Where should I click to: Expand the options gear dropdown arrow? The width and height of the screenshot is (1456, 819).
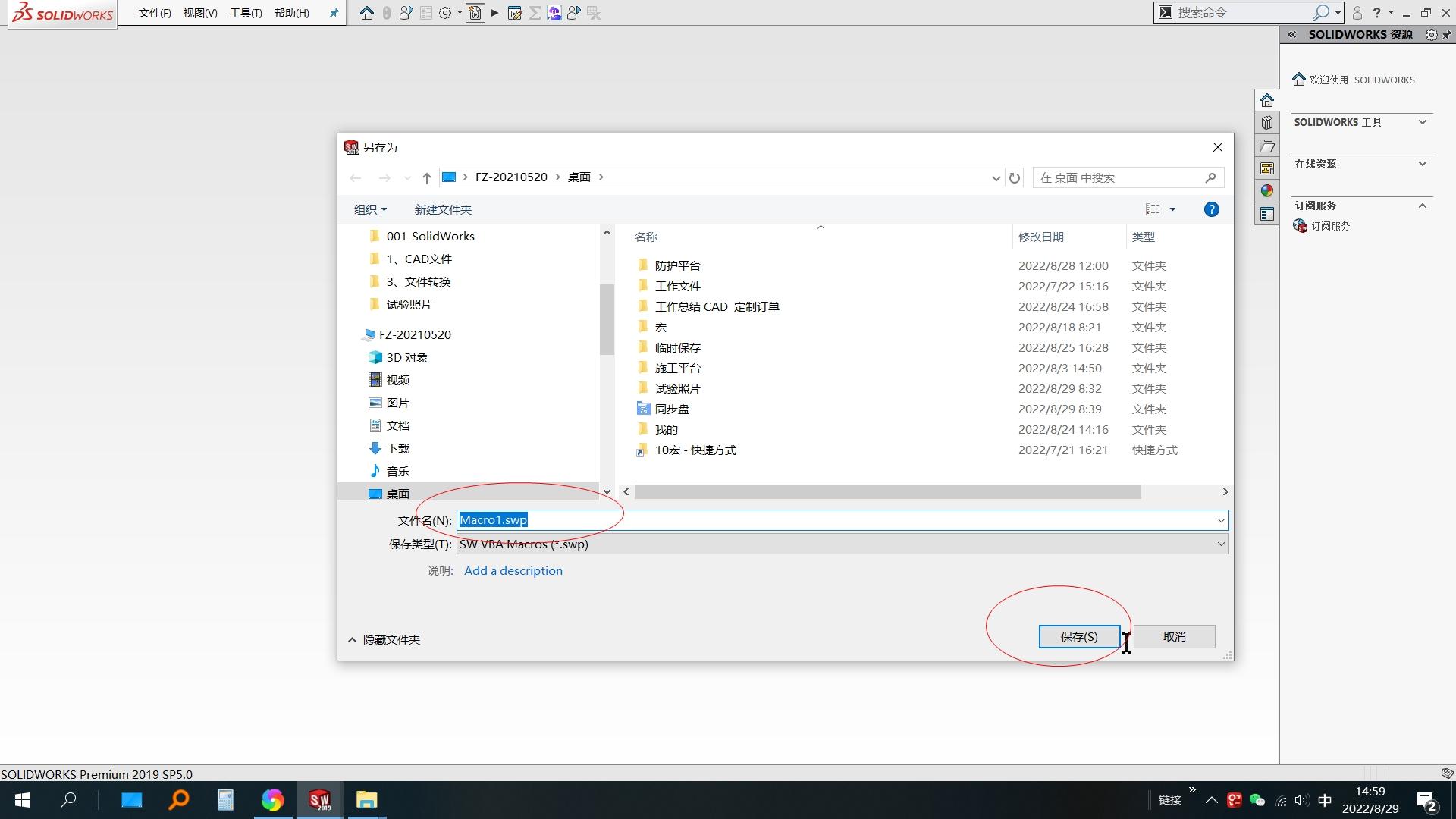pyautogui.click(x=460, y=13)
